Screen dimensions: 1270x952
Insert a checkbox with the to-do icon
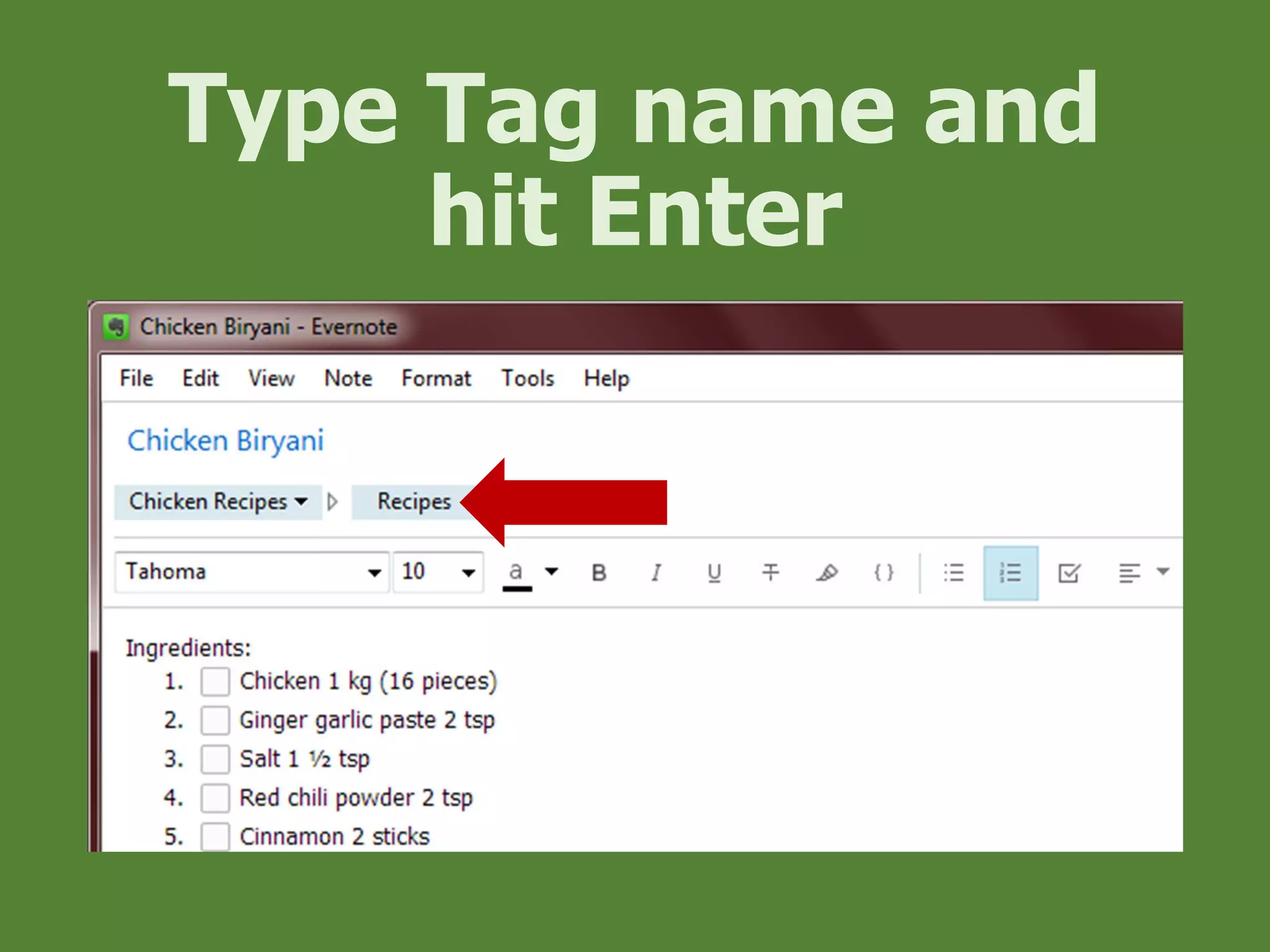click(x=1069, y=573)
